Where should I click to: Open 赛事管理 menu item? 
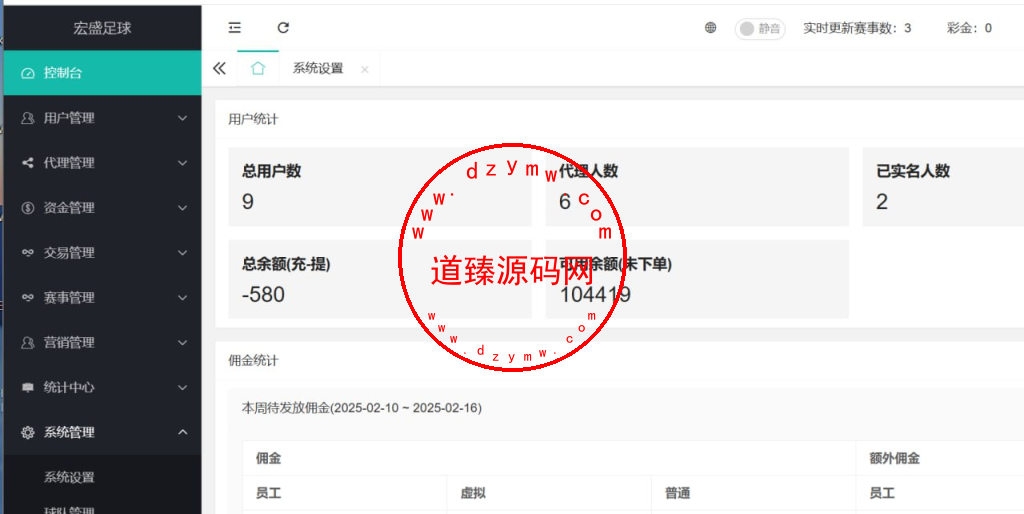(103, 298)
